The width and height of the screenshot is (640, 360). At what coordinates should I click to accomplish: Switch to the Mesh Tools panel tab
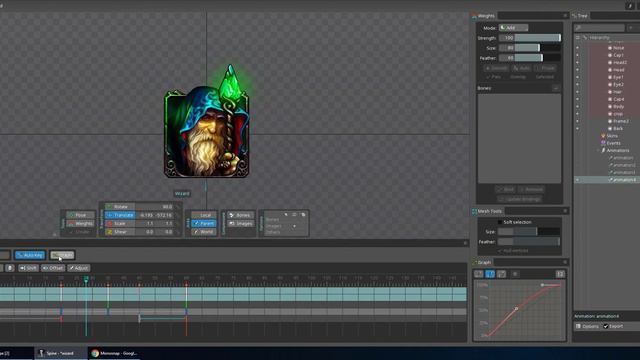click(487, 211)
